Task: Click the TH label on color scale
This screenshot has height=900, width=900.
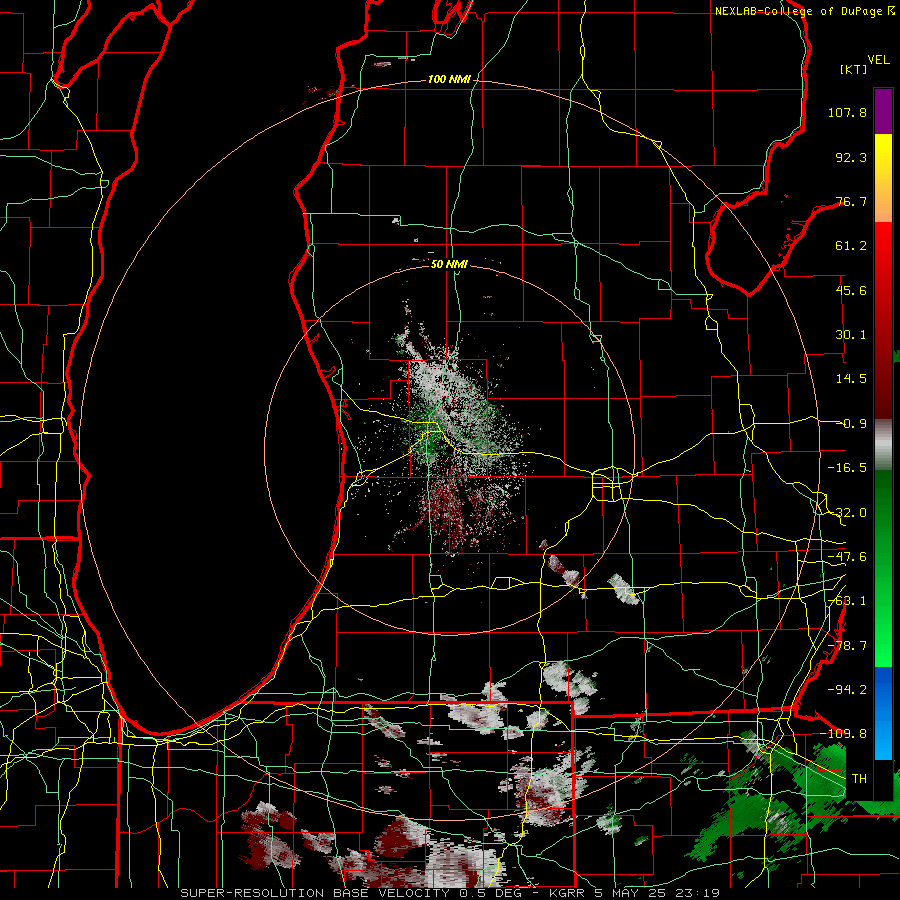Action: click(859, 779)
